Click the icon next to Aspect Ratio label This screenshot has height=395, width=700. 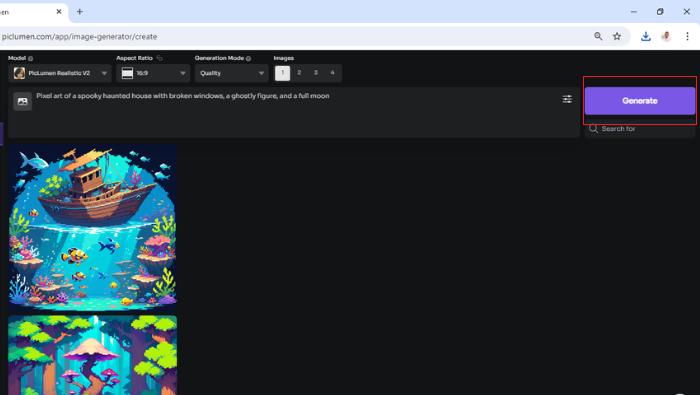click(x=159, y=58)
